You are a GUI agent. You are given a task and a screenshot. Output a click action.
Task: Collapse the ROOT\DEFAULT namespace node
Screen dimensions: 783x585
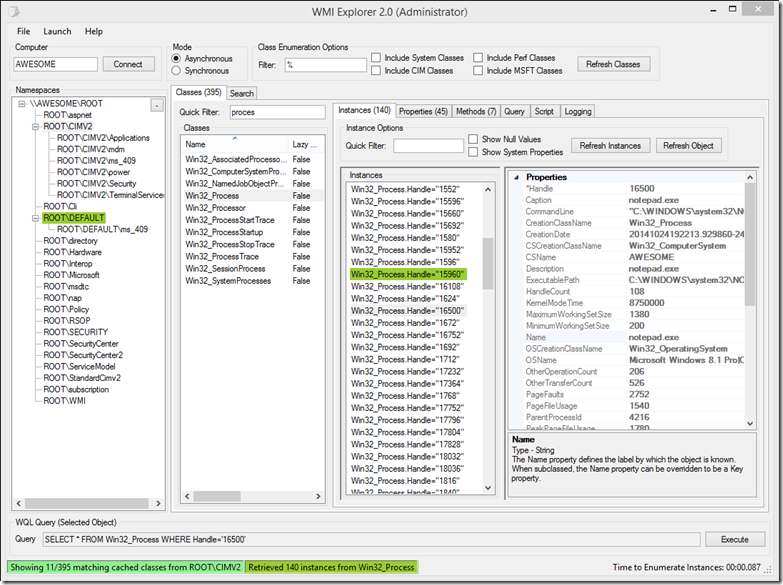35,218
